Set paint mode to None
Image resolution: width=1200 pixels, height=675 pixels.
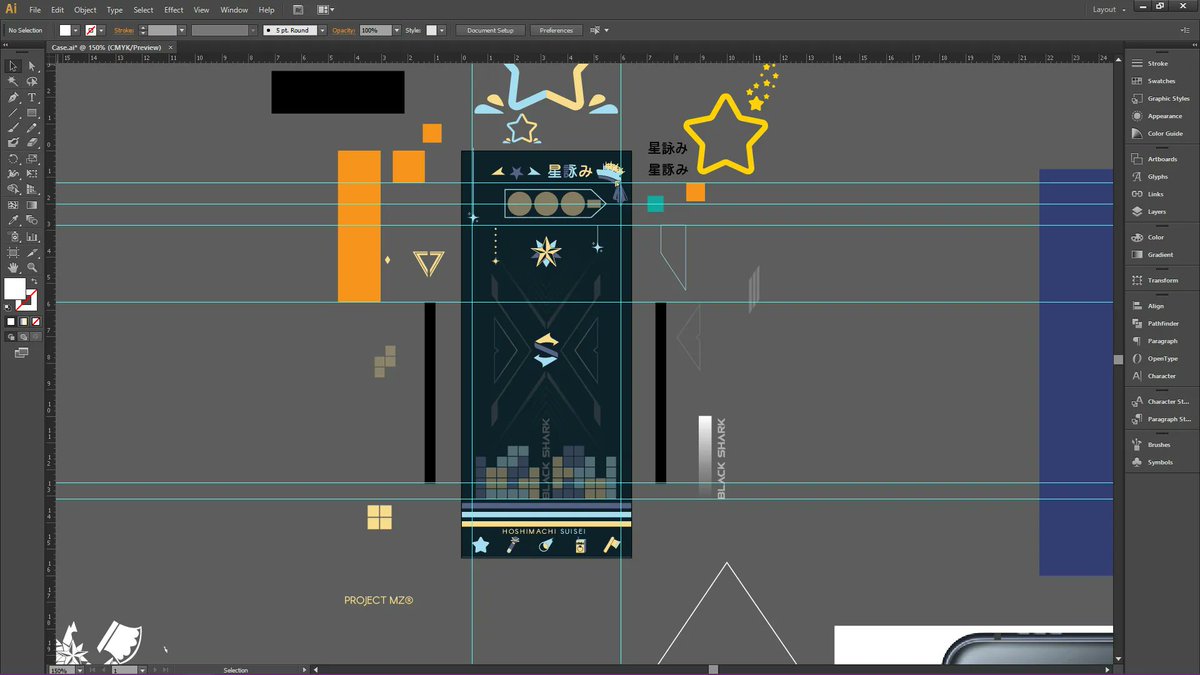(34, 322)
